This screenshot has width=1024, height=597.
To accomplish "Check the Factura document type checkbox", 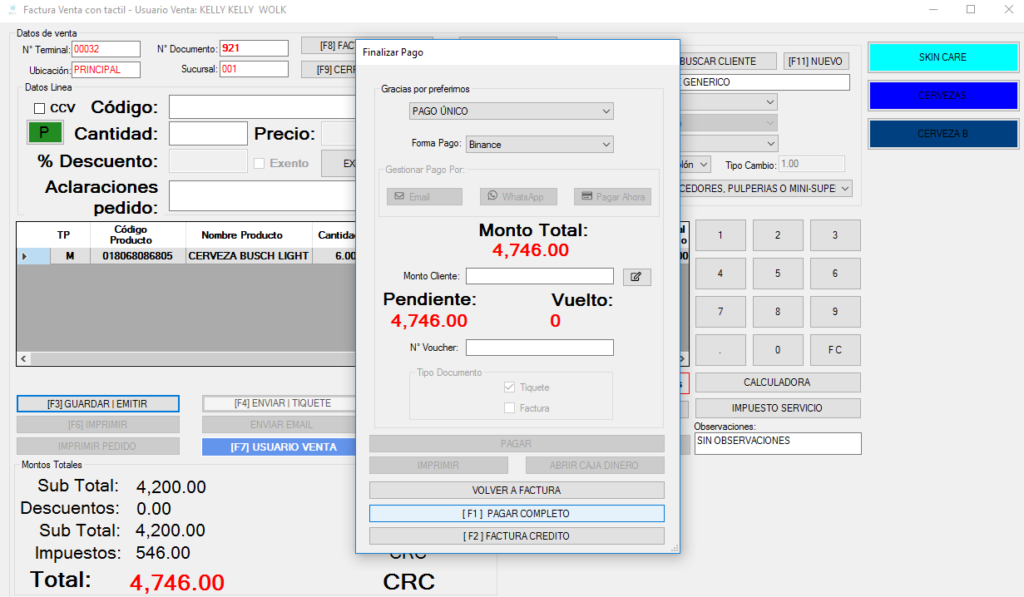I will click(x=510, y=408).
